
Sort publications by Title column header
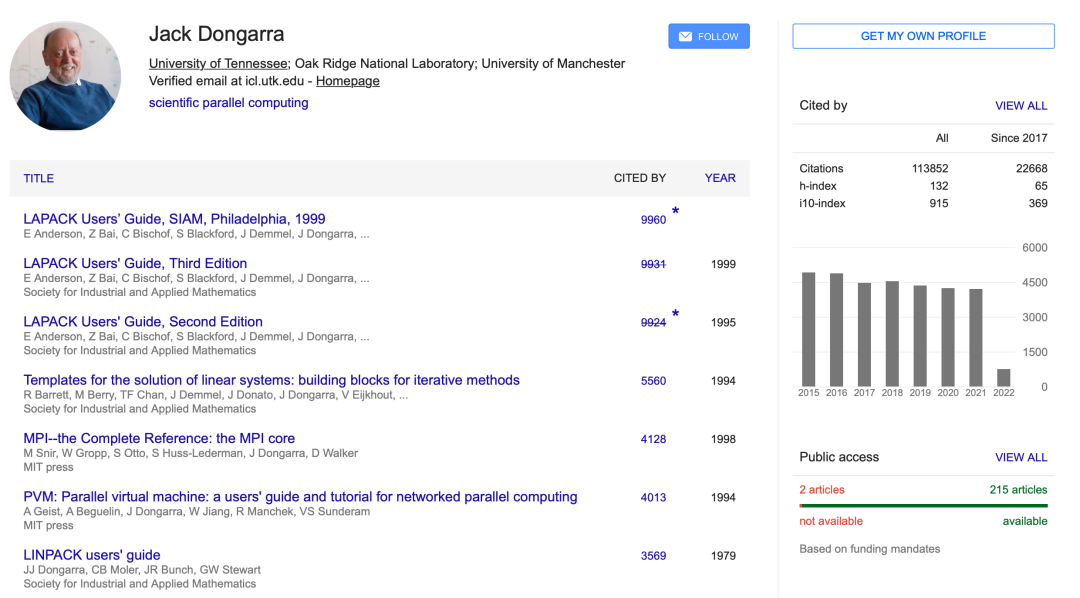click(x=39, y=178)
